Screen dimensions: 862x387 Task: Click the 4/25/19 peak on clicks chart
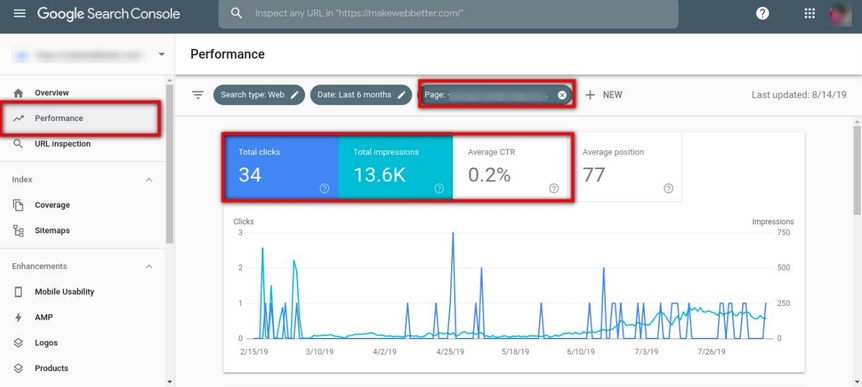tap(453, 233)
